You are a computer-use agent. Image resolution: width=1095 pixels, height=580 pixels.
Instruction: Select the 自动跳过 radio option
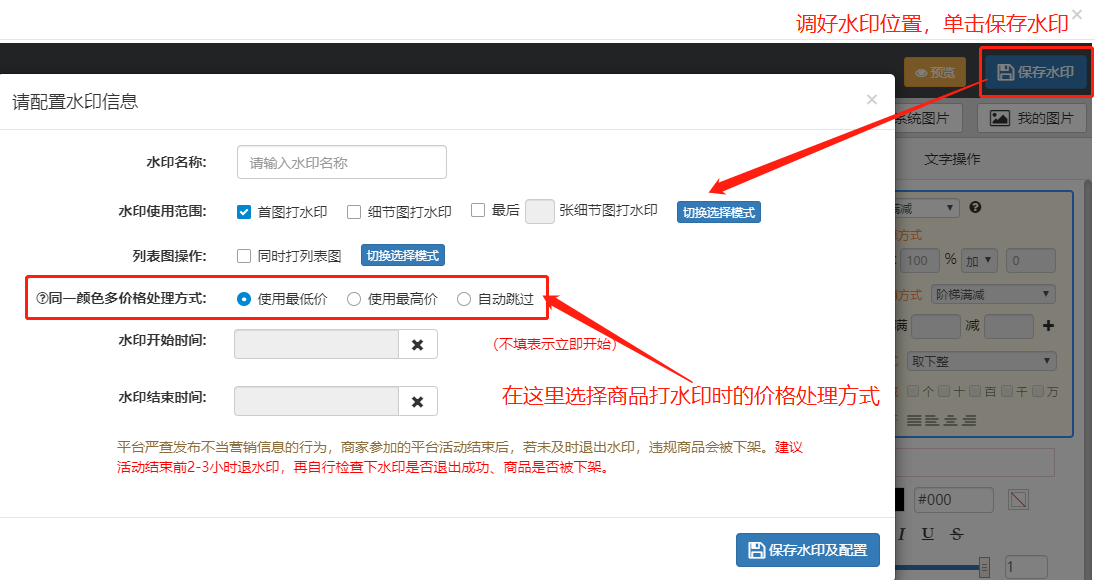[464, 299]
